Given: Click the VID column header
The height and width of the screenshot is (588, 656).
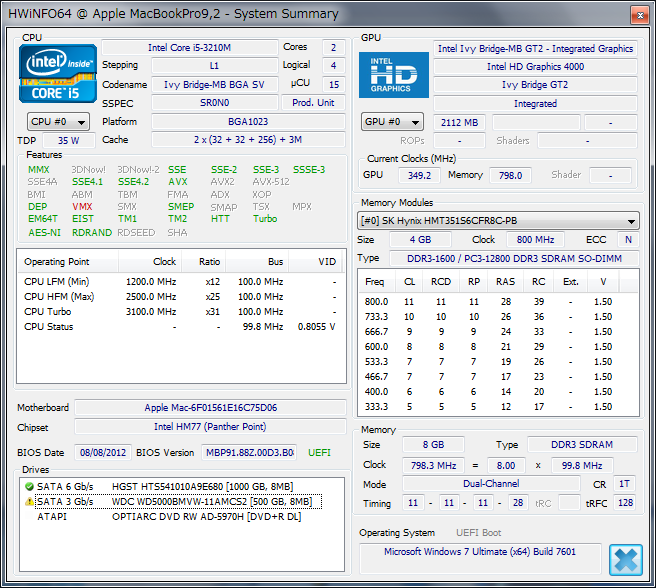Looking at the screenshot, I should point(316,262).
